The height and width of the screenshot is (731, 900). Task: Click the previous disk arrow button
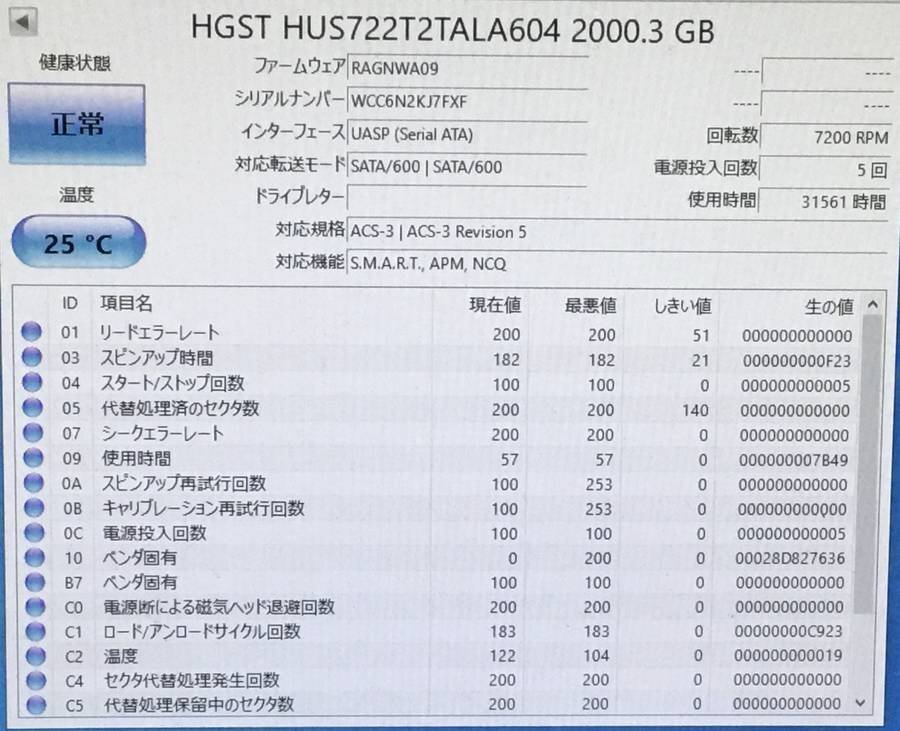click(24, 22)
